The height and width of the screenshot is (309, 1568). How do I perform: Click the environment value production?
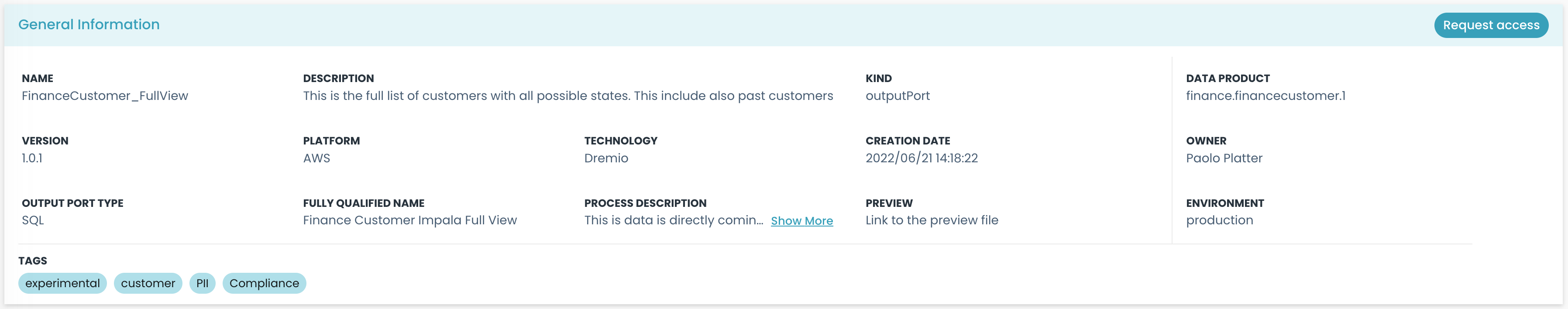(1220, 220)
